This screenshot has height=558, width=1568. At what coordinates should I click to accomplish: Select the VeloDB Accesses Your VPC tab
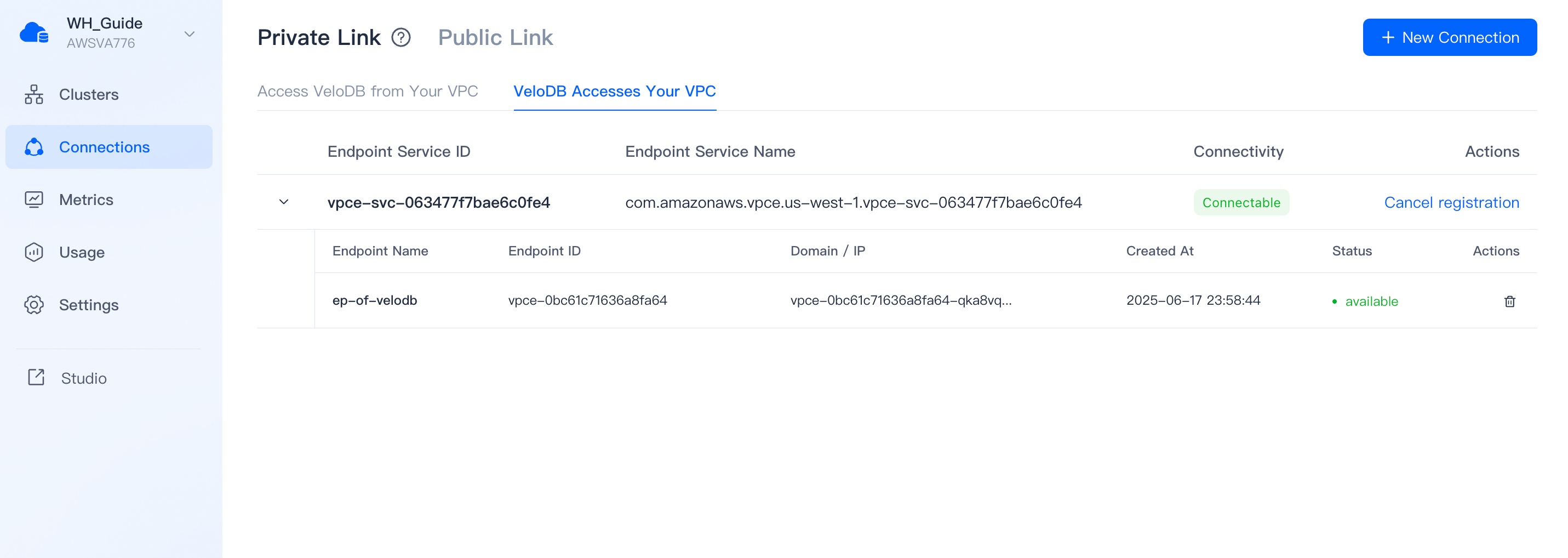tap(615, 92)
